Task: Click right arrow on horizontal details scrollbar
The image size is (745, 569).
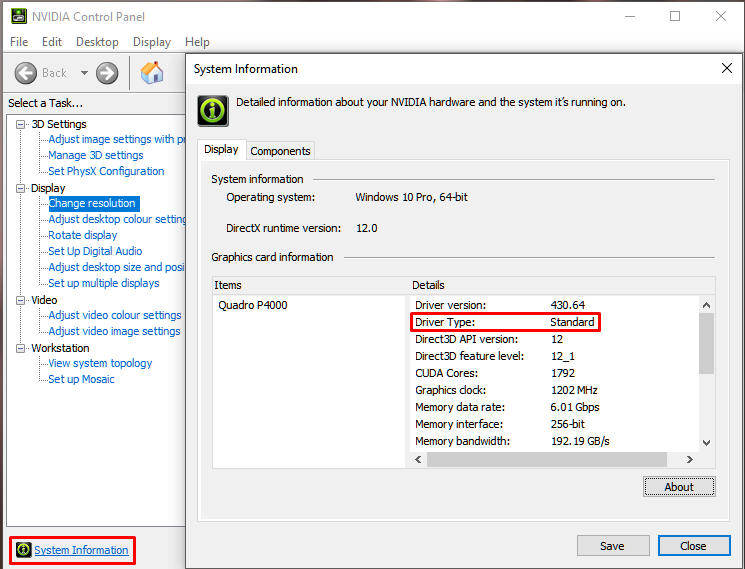Action: coord(689,459)
